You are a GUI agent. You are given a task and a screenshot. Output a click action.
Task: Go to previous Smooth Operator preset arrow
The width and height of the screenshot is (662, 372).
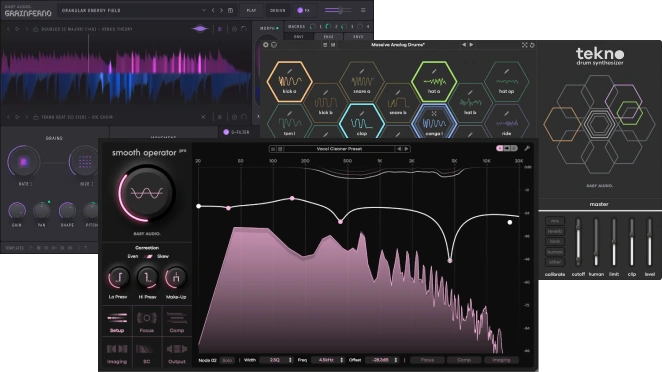click(x=399, y=149)
